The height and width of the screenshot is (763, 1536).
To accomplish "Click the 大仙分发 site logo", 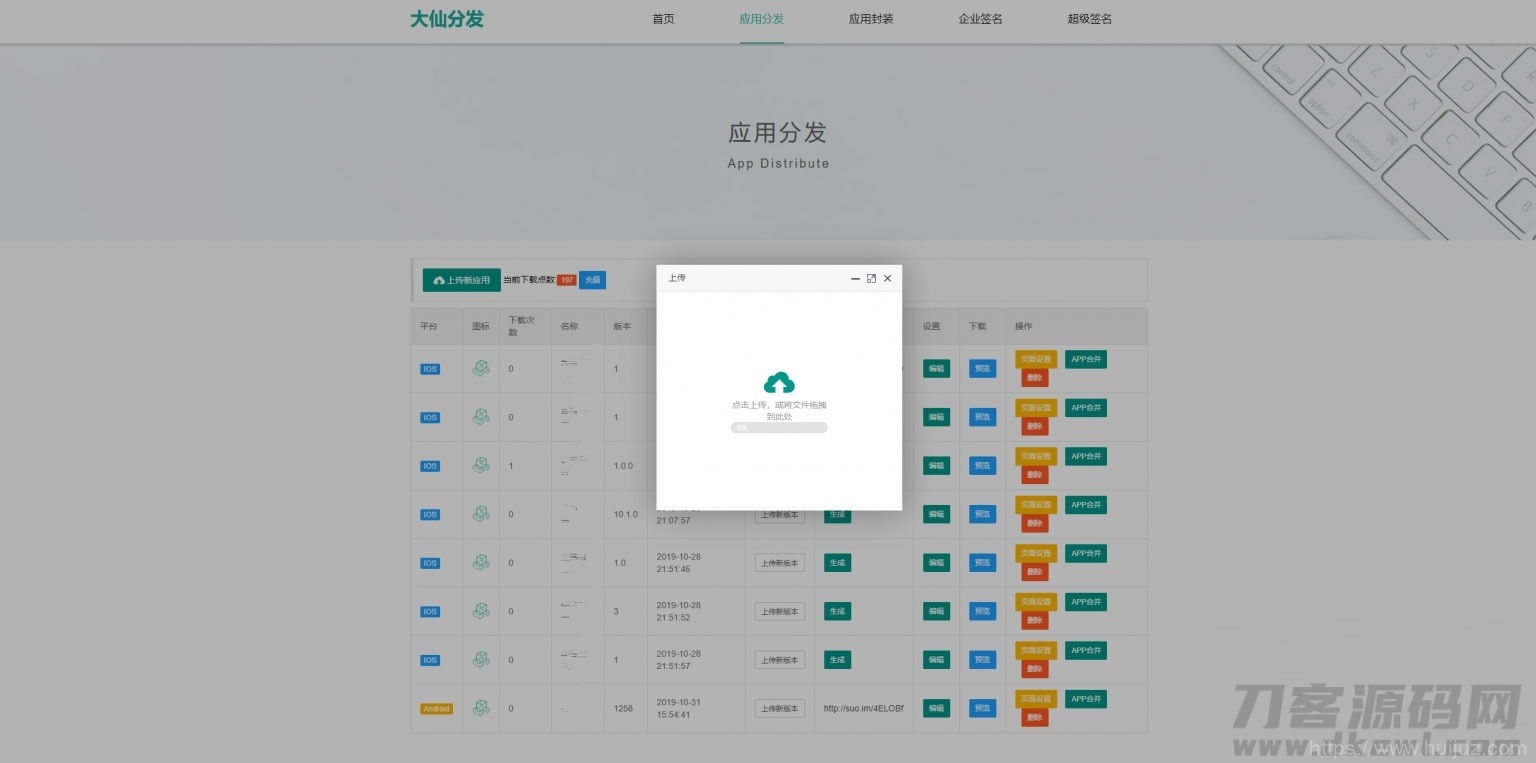I will [447, 19].
